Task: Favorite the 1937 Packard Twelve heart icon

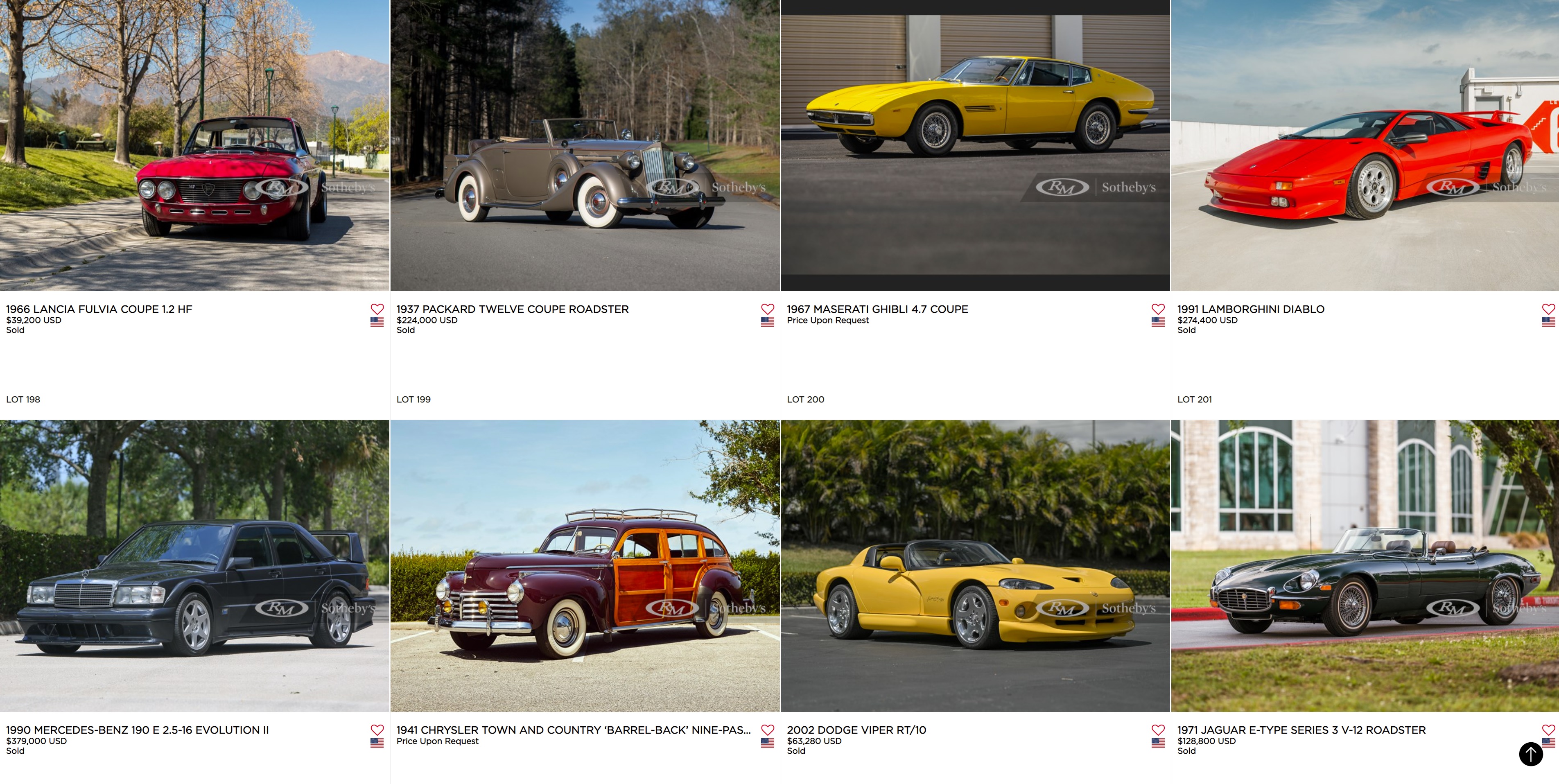Action: pos(767,309)
